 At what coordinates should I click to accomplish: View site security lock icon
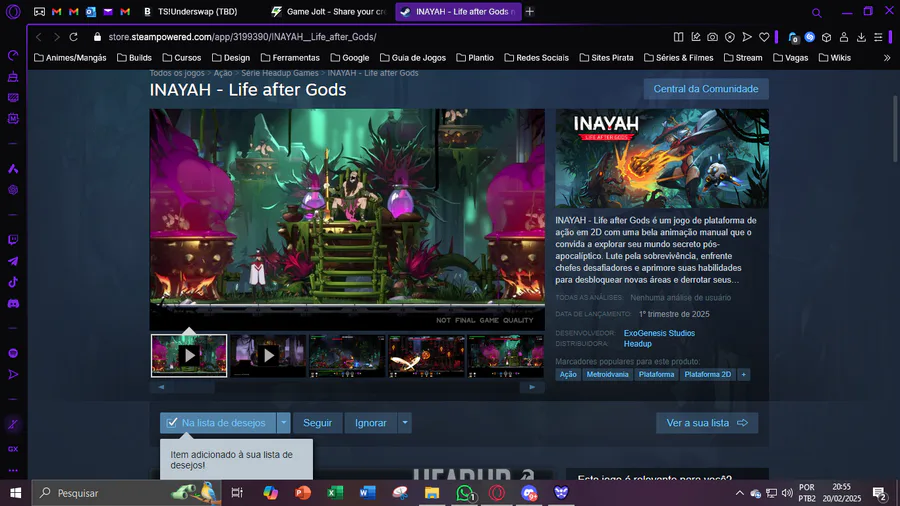97,37
